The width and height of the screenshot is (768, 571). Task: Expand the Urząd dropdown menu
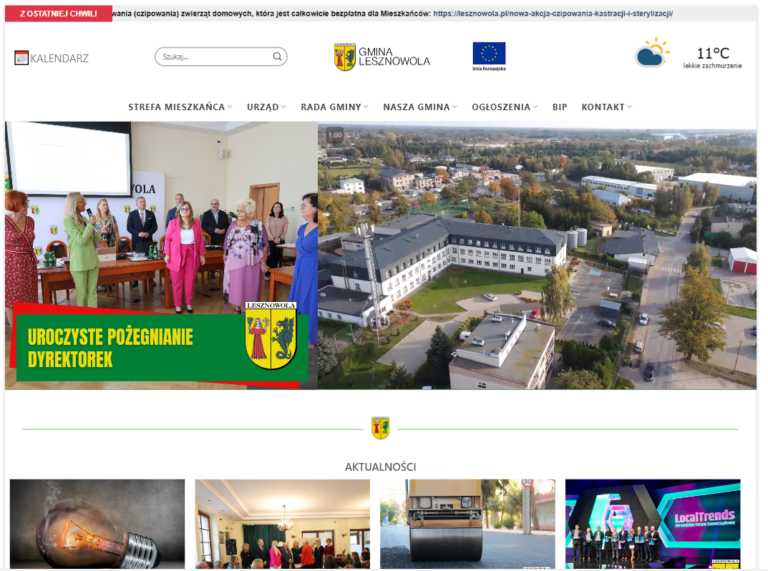coord(265,107)
